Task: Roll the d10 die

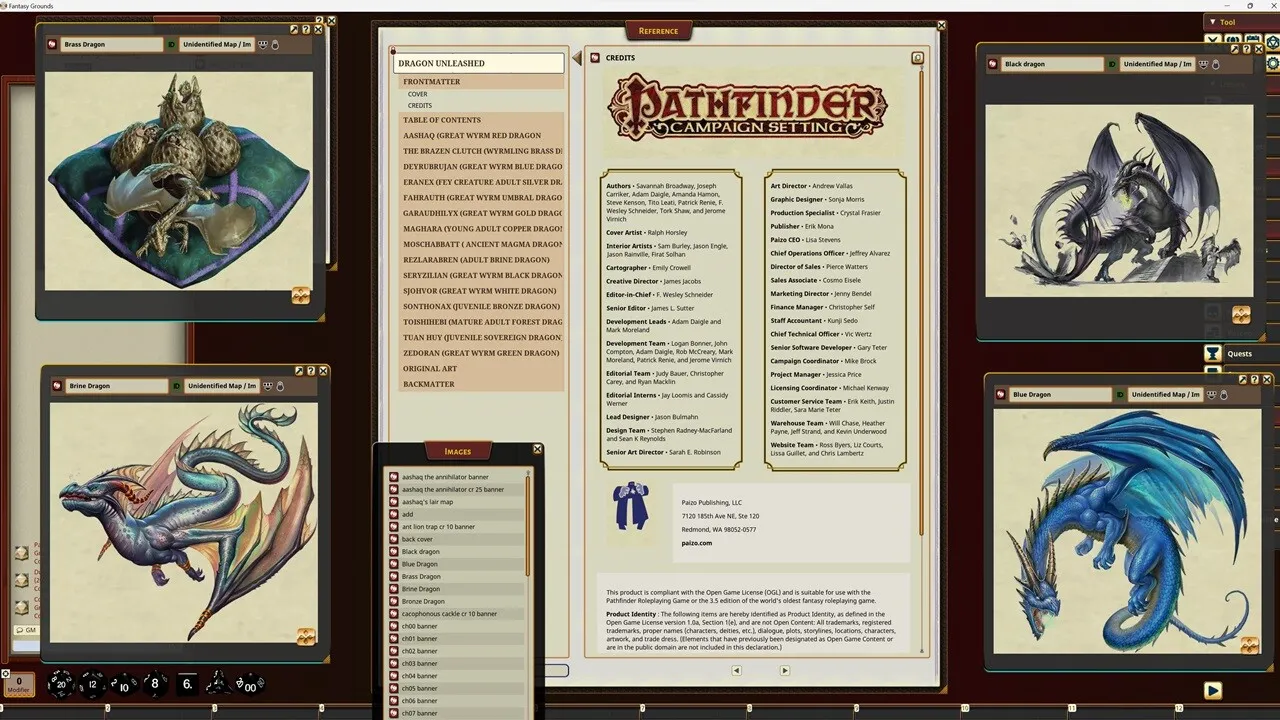Action: pos(124,685)
